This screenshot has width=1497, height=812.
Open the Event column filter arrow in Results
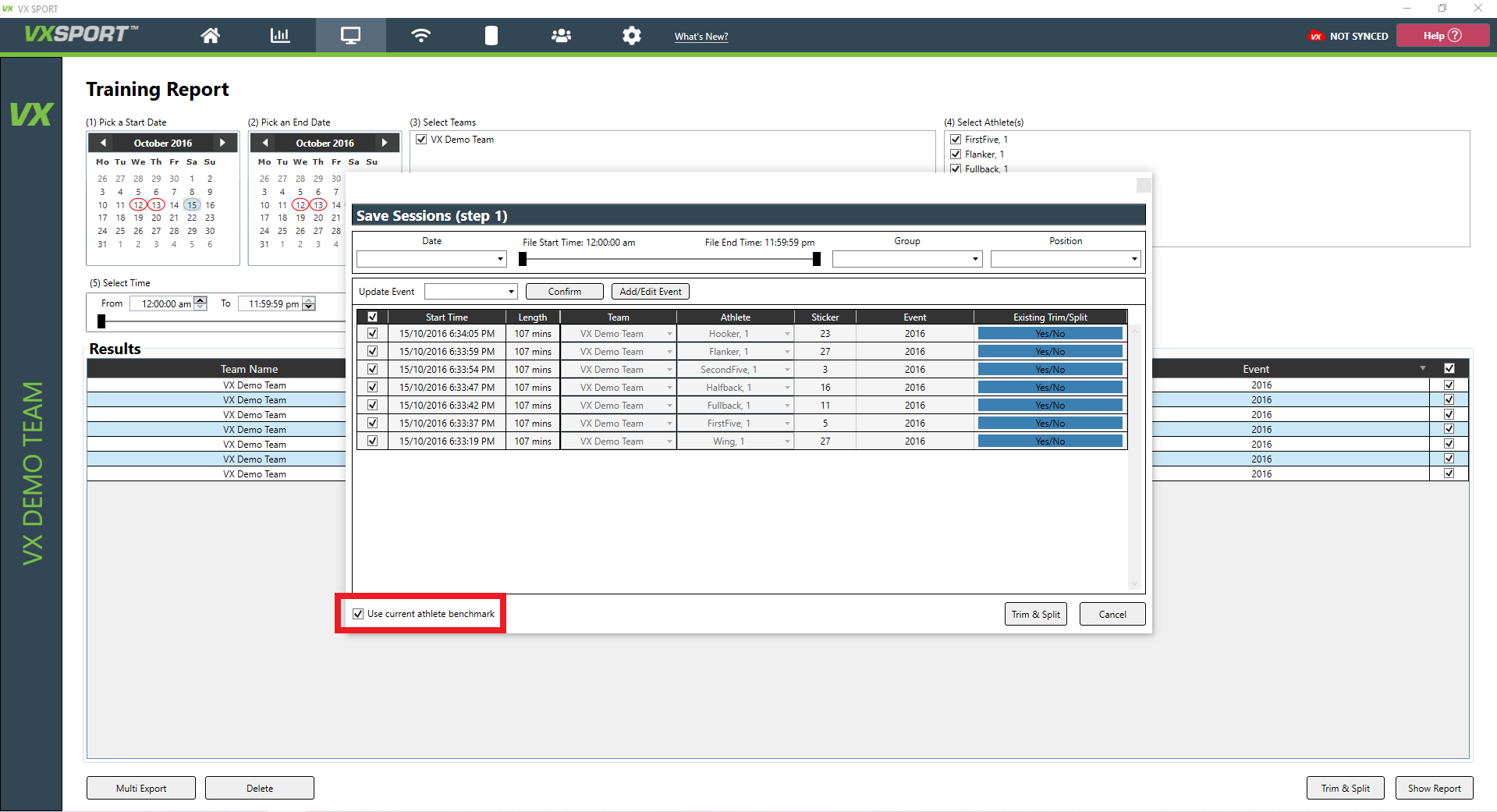(x=1423, y=369)
